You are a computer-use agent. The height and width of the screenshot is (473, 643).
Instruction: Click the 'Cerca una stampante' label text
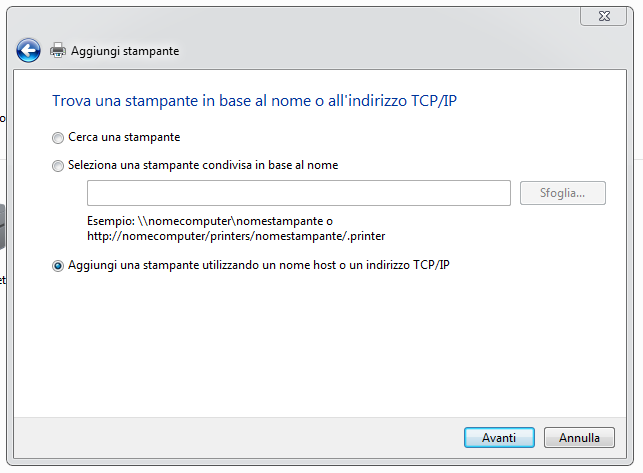(x=125, y=137)
